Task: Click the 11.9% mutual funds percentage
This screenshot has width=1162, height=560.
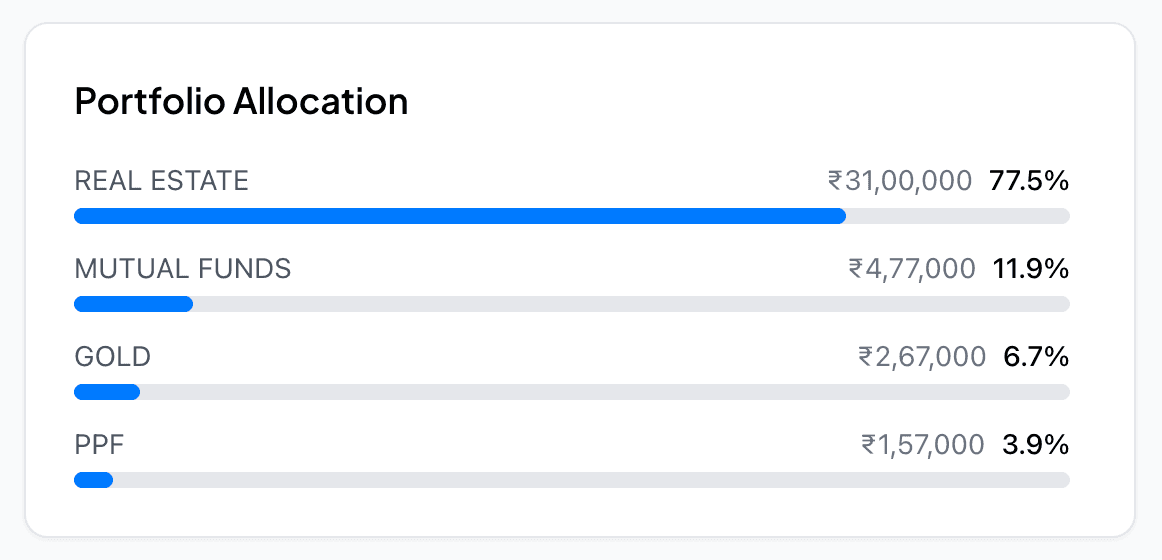Action: [x=1031, y=268]
